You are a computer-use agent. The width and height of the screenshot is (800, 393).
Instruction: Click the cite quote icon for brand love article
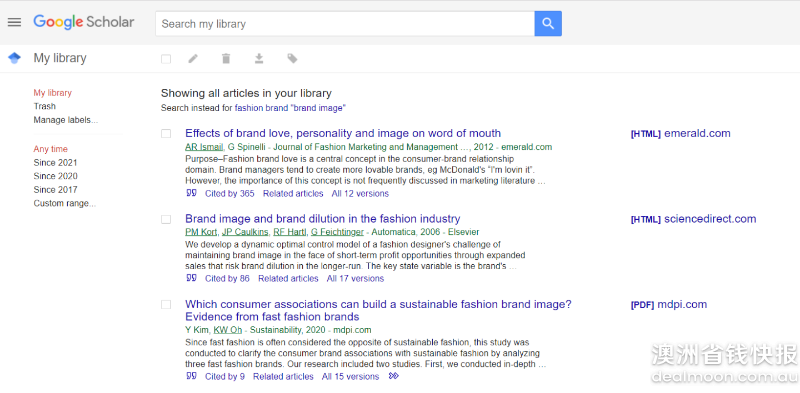coord(191,193)
